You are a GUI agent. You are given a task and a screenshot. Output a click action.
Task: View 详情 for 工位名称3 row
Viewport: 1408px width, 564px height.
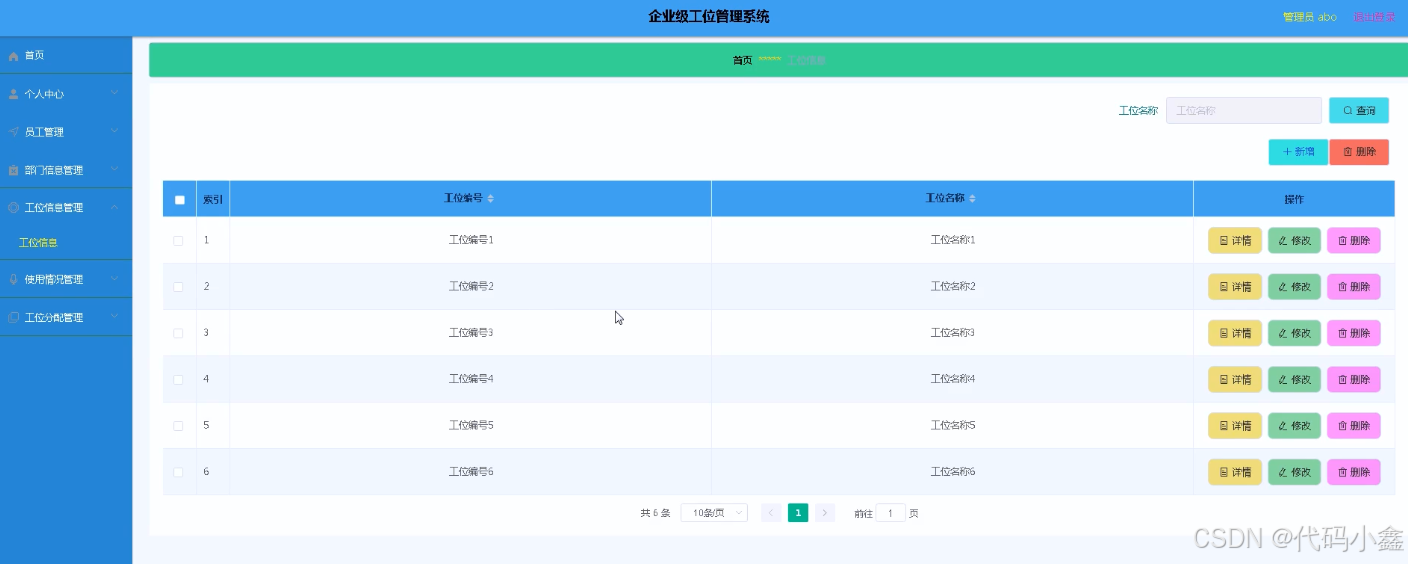pos(1235,333)
